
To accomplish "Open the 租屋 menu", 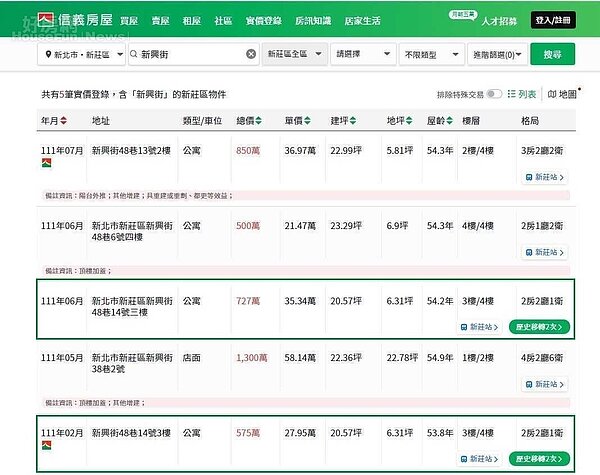I will pos(192,21).
